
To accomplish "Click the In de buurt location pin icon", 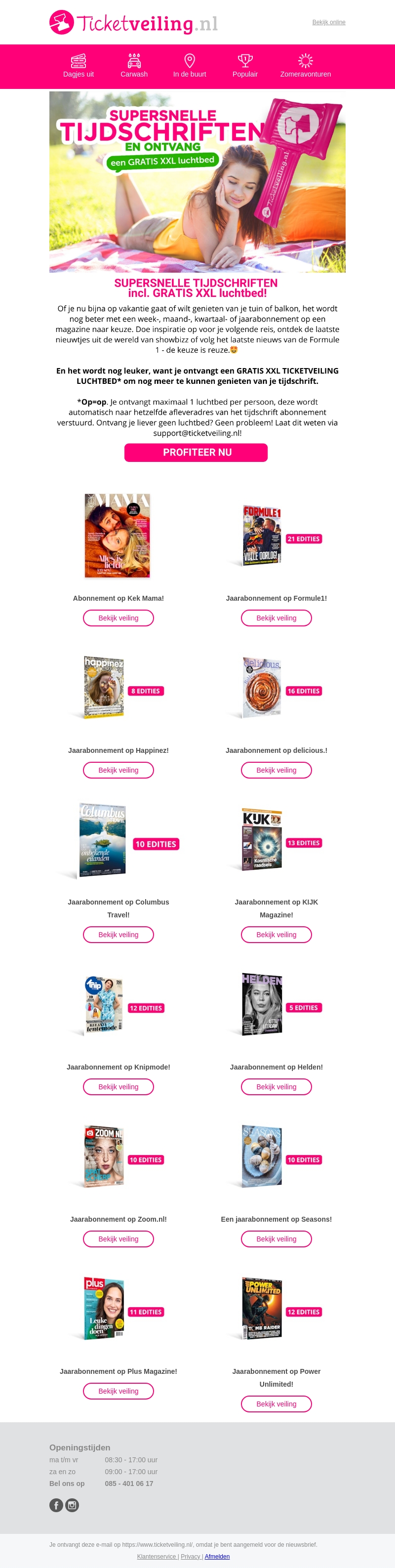I will pos(189,60).
